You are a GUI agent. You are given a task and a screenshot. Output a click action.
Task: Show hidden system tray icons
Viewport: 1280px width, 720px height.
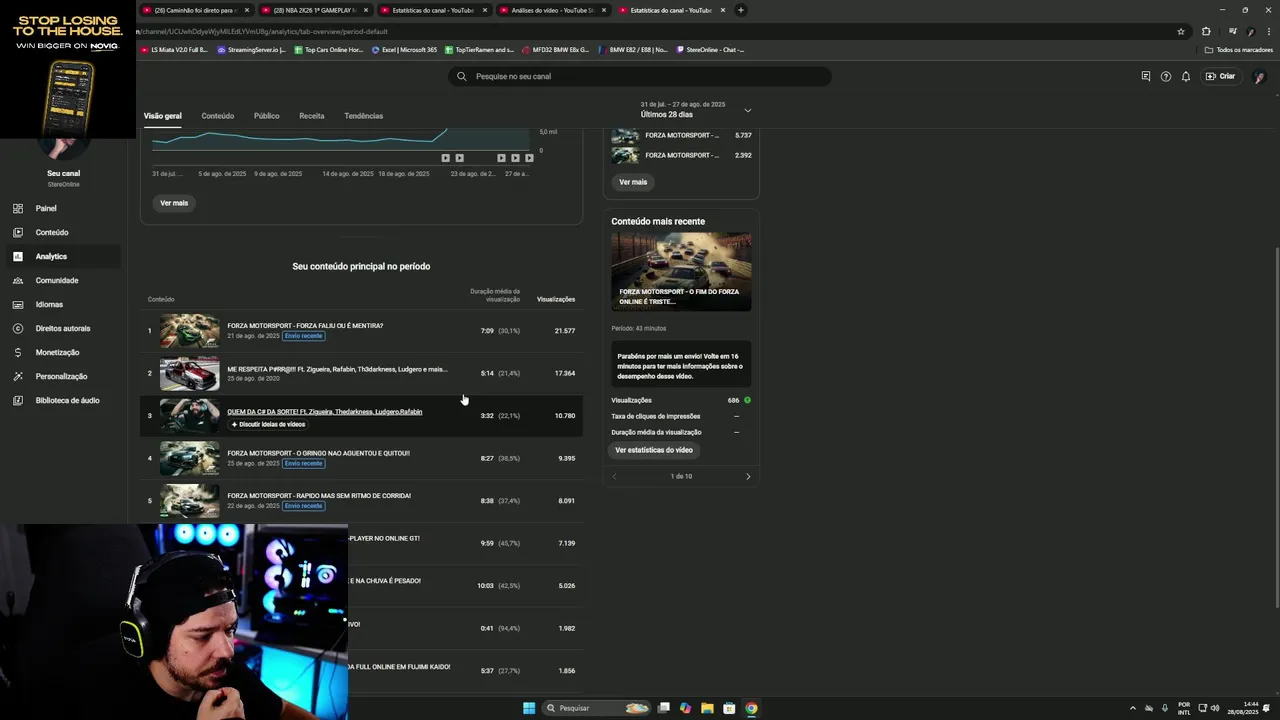coord(1133,708)
